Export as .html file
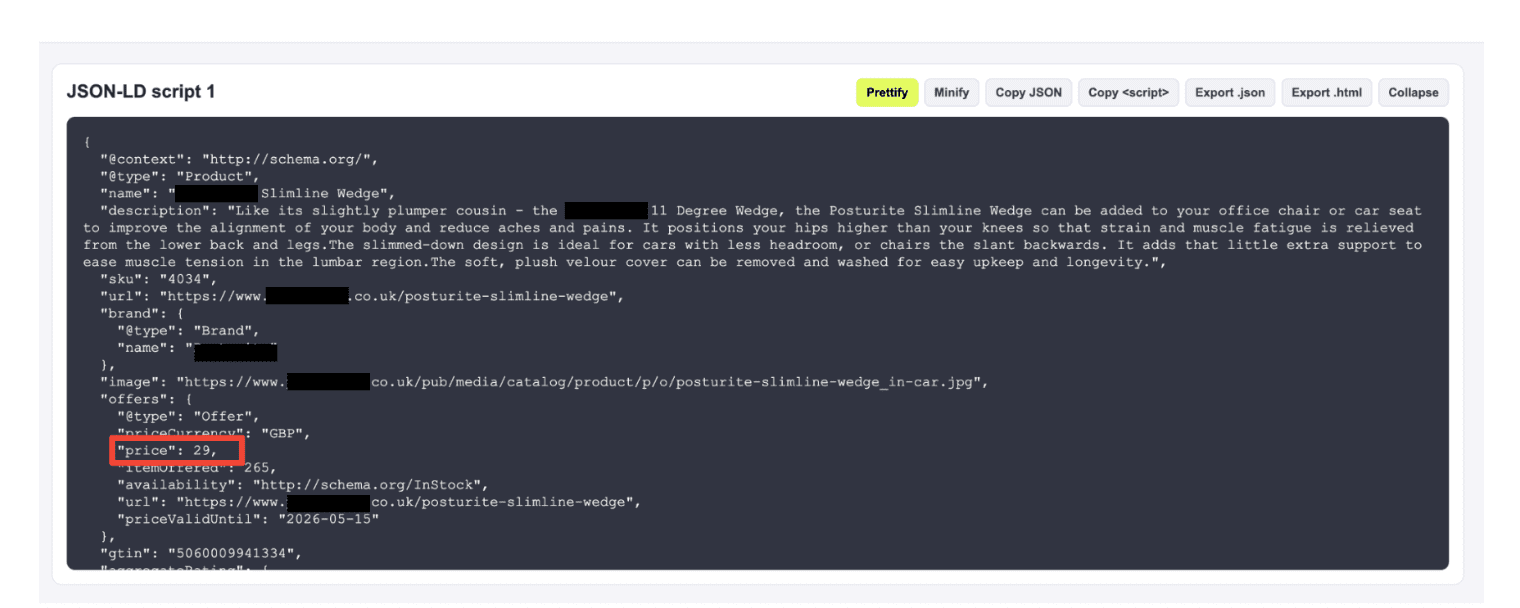This screenshot has height=608, width=1520. pos(1326,93)
